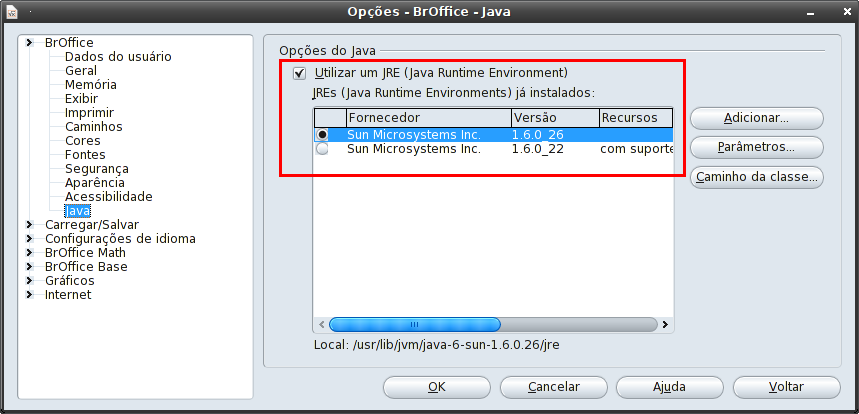Select Cores in the options tree
The image size is (859, 414).
pos(83,141)
